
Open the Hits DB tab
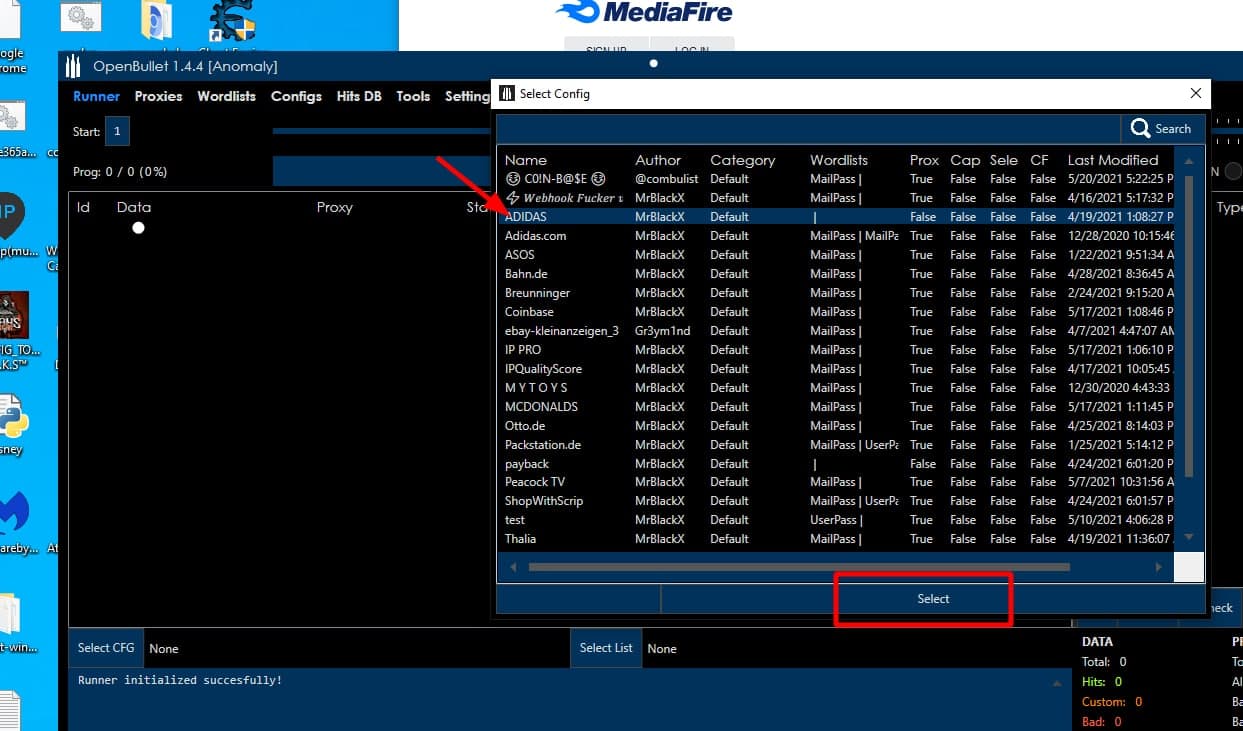[x=359, y=96]
